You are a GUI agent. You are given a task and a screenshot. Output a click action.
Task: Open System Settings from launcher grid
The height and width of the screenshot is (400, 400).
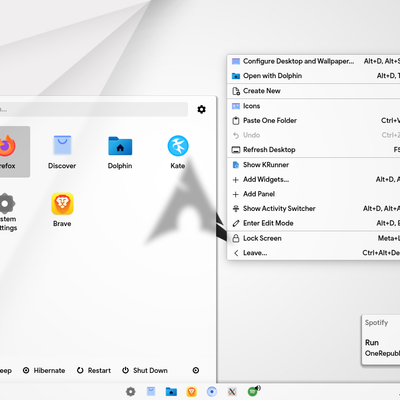click(x=7, y=212)
